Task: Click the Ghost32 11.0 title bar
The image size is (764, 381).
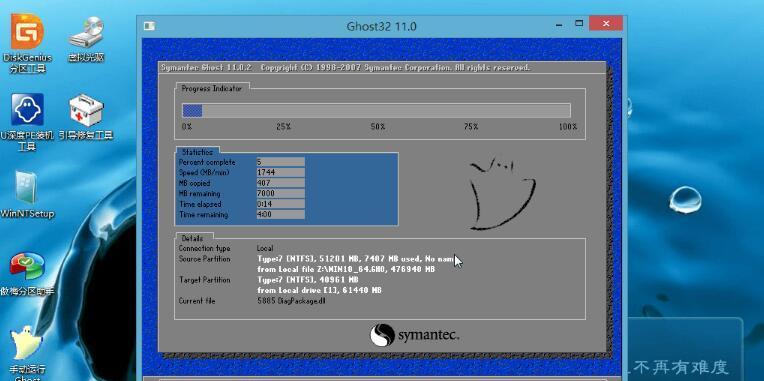Action: click(381, 26)
